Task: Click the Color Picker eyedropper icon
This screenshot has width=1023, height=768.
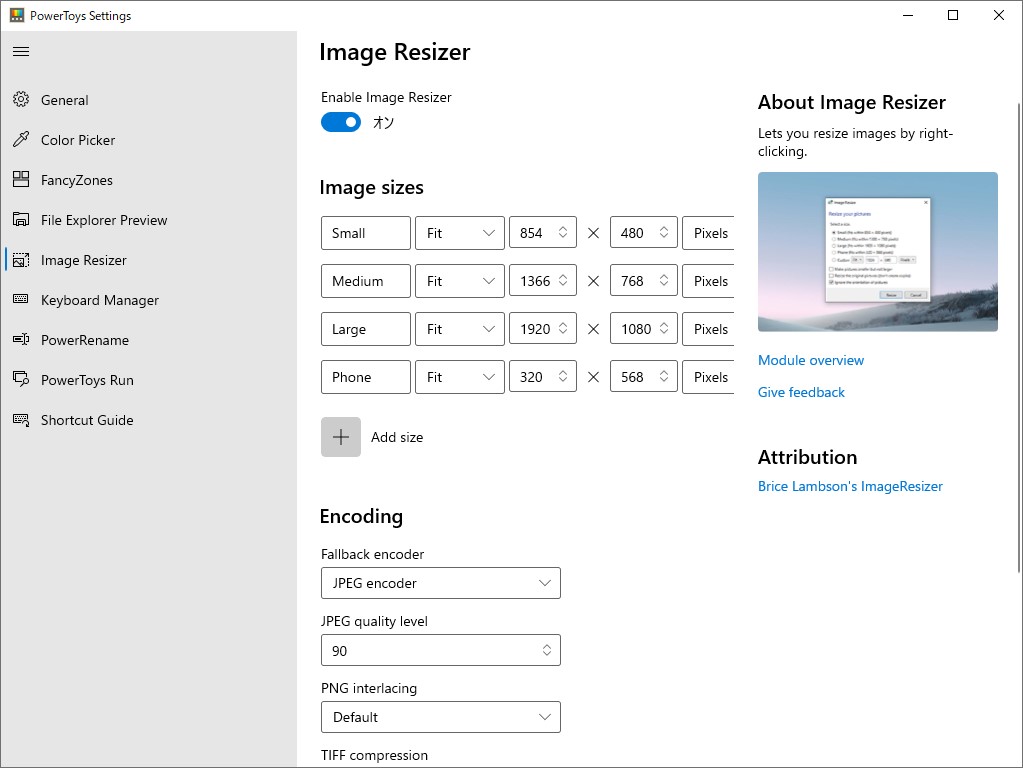Action: (x=21, y=139)
